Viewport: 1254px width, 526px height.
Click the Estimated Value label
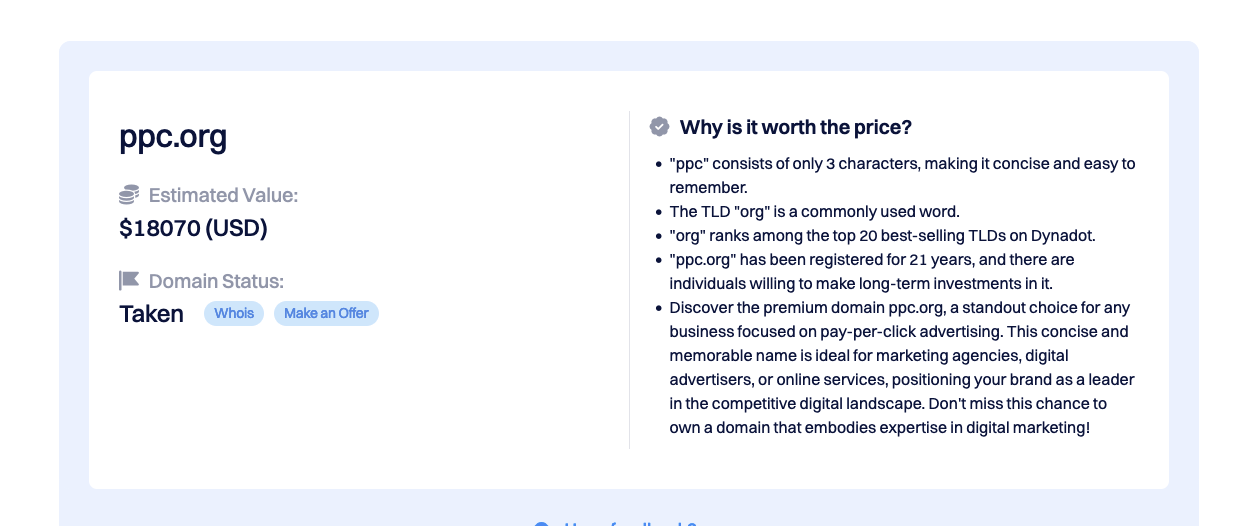(x=223, y=195)
